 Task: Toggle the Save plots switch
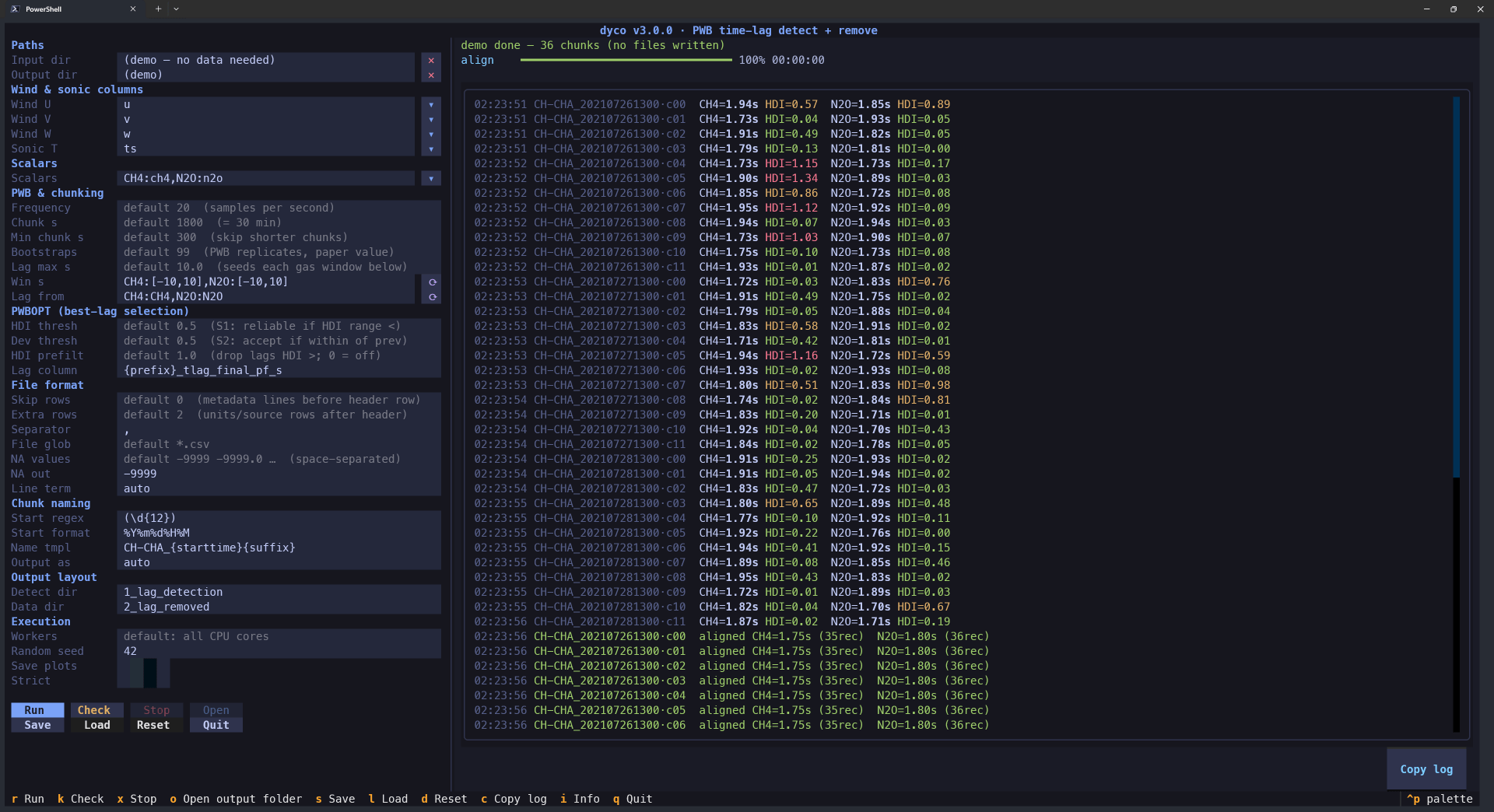pos(143,666)
